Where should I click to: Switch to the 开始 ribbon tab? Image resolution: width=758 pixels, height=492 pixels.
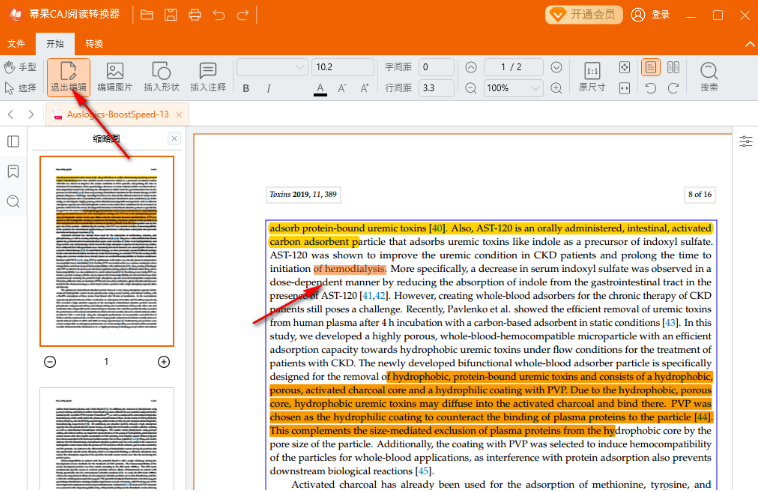tap(55, 44)
